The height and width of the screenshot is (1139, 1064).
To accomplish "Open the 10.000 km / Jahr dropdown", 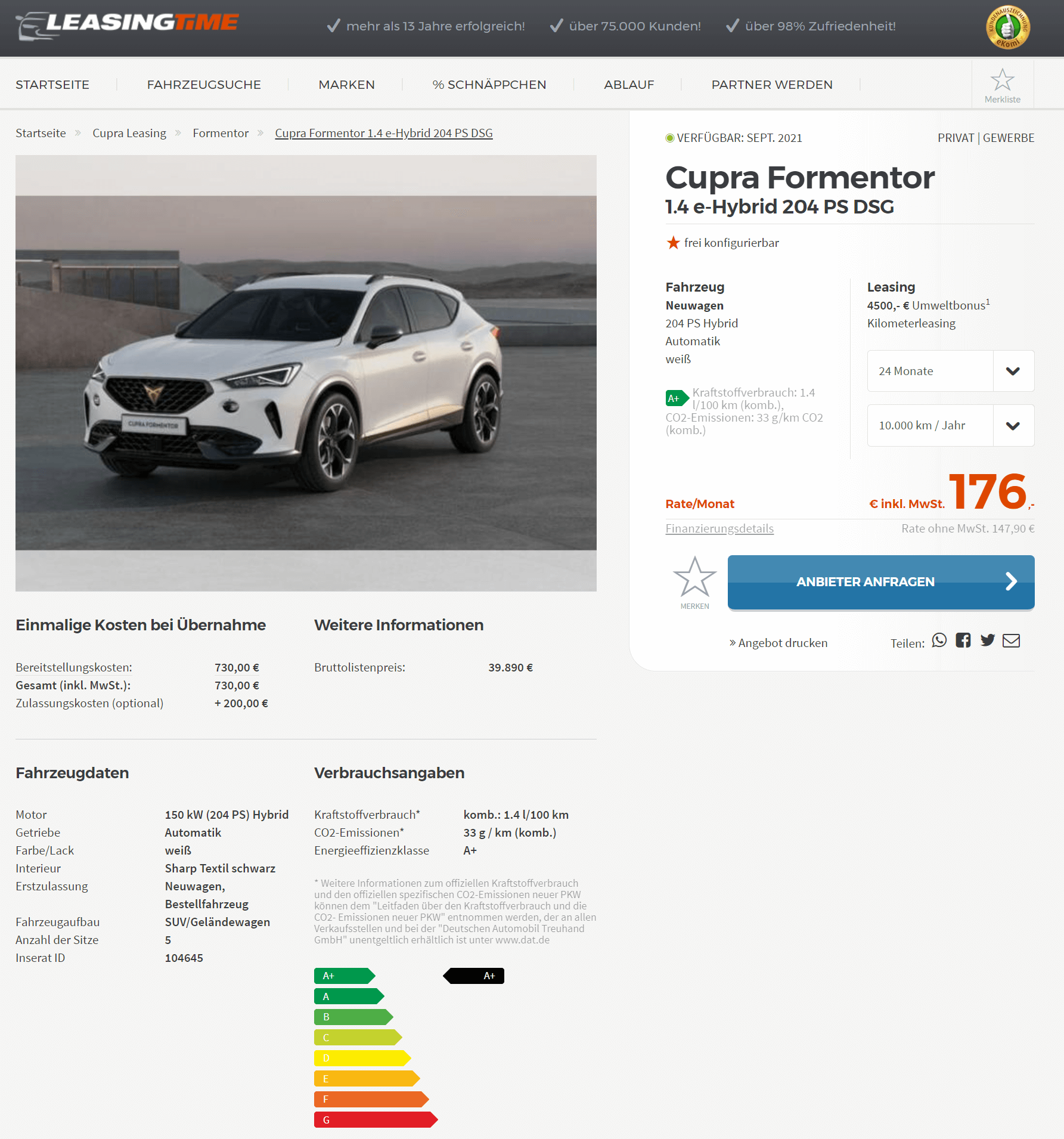I will click(951, 425).
